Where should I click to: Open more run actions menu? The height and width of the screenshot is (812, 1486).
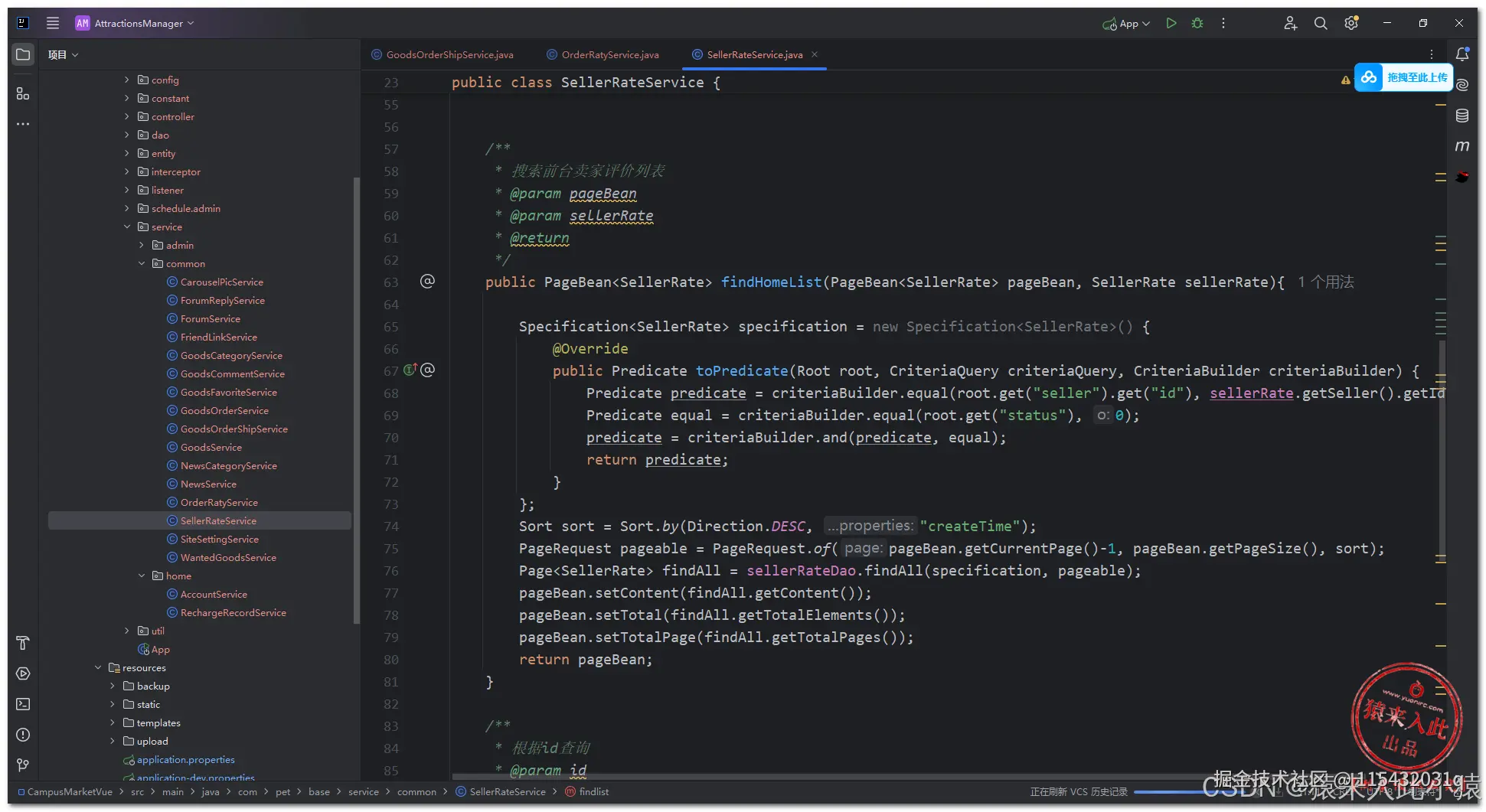[x=1223, y=23]
